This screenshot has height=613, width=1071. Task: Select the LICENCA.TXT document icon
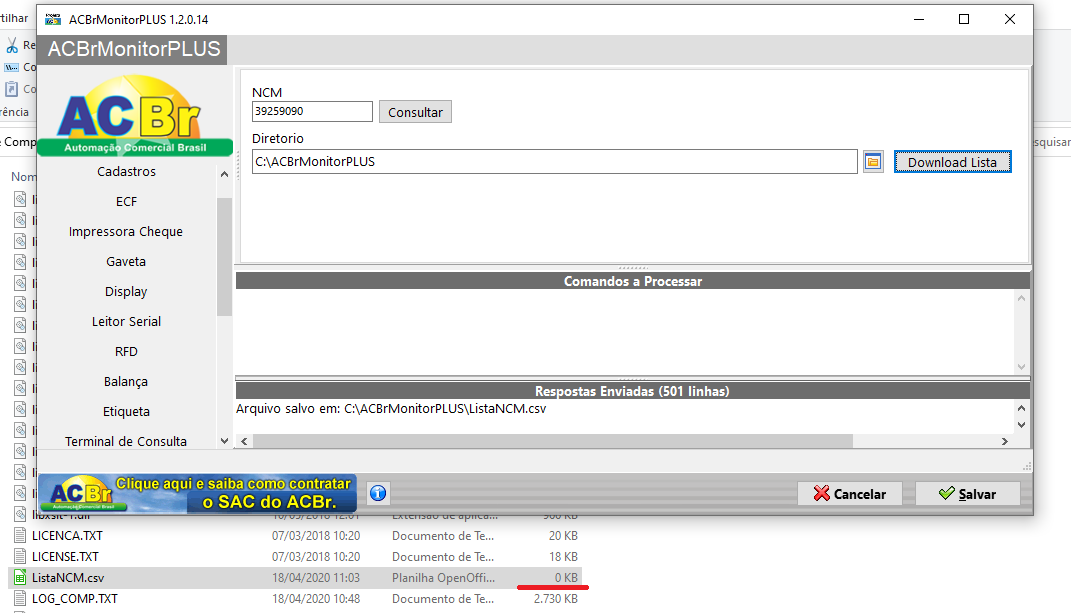click(20, 535)
